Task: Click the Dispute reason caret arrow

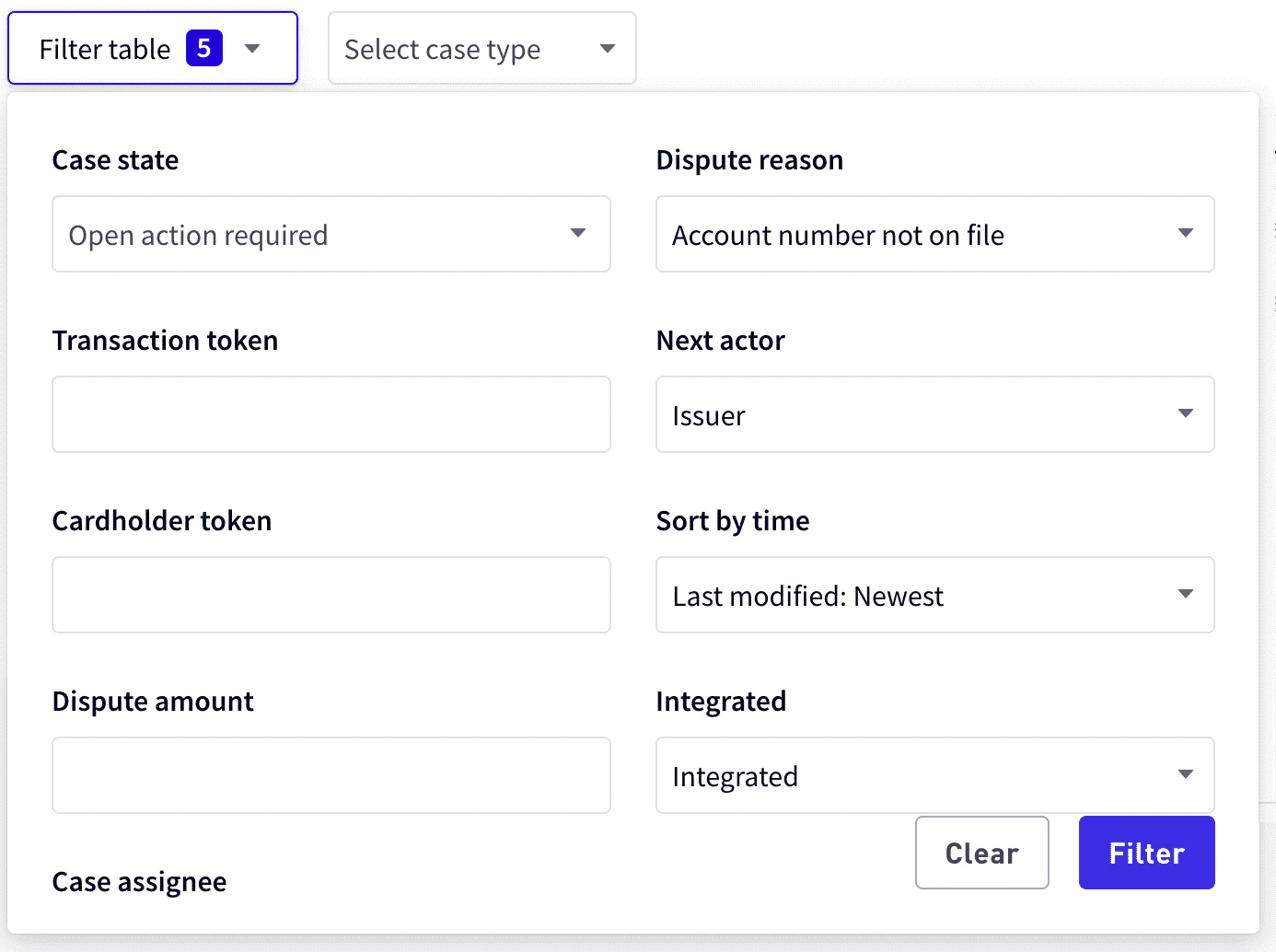Action: coord(1186,234)
